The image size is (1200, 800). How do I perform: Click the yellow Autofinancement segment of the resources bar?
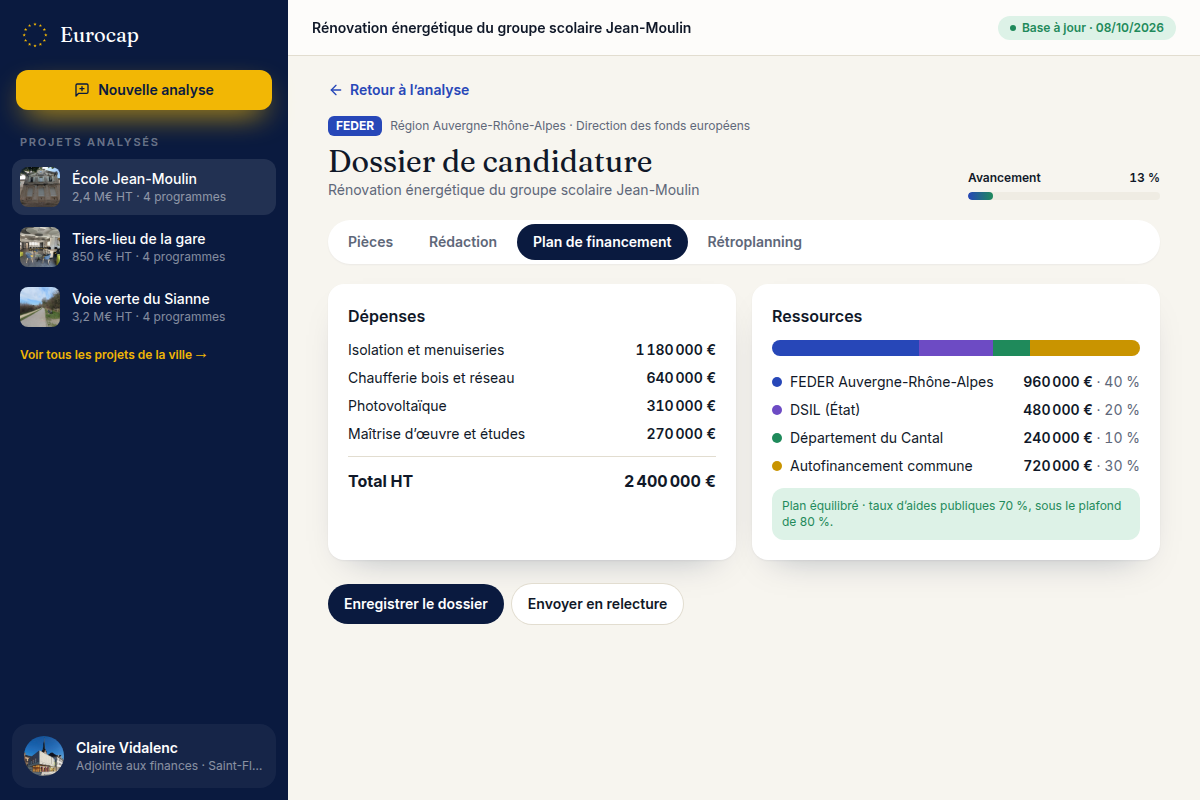[1085, 348]
